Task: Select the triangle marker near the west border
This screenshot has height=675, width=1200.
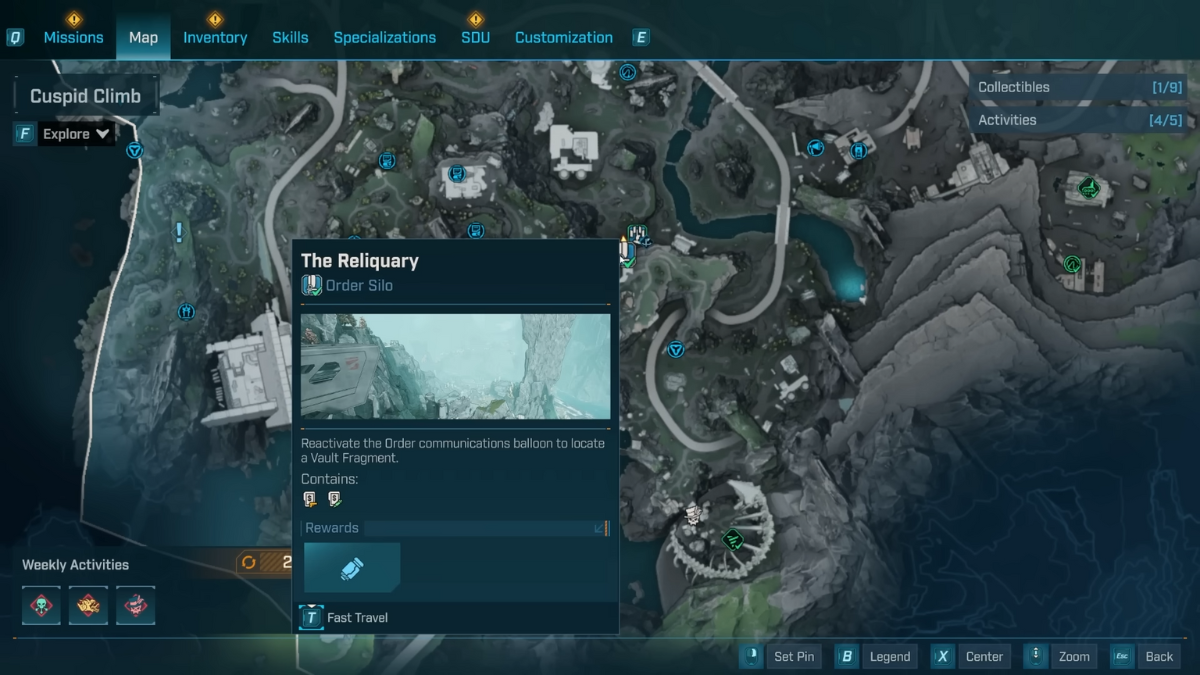Action: 135,150
